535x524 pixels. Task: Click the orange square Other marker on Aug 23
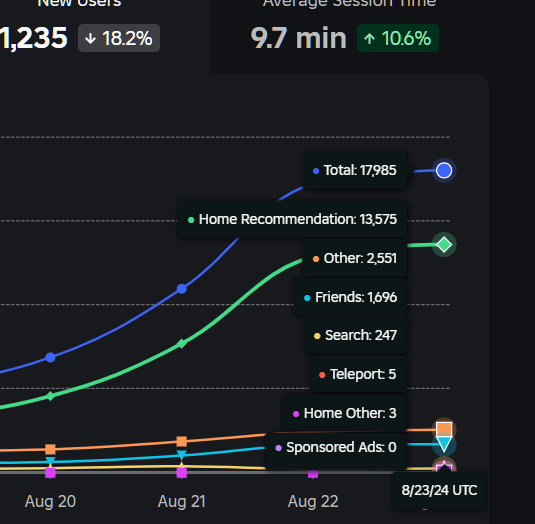pyautogui.click(x=444, y=429)
